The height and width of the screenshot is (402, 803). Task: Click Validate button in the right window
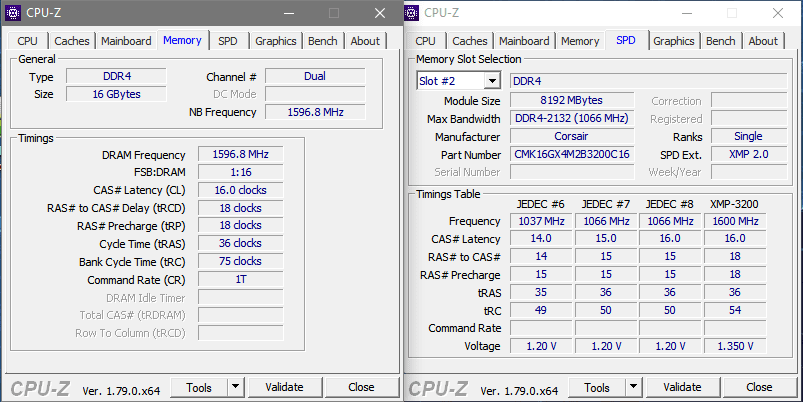[682, 388]
